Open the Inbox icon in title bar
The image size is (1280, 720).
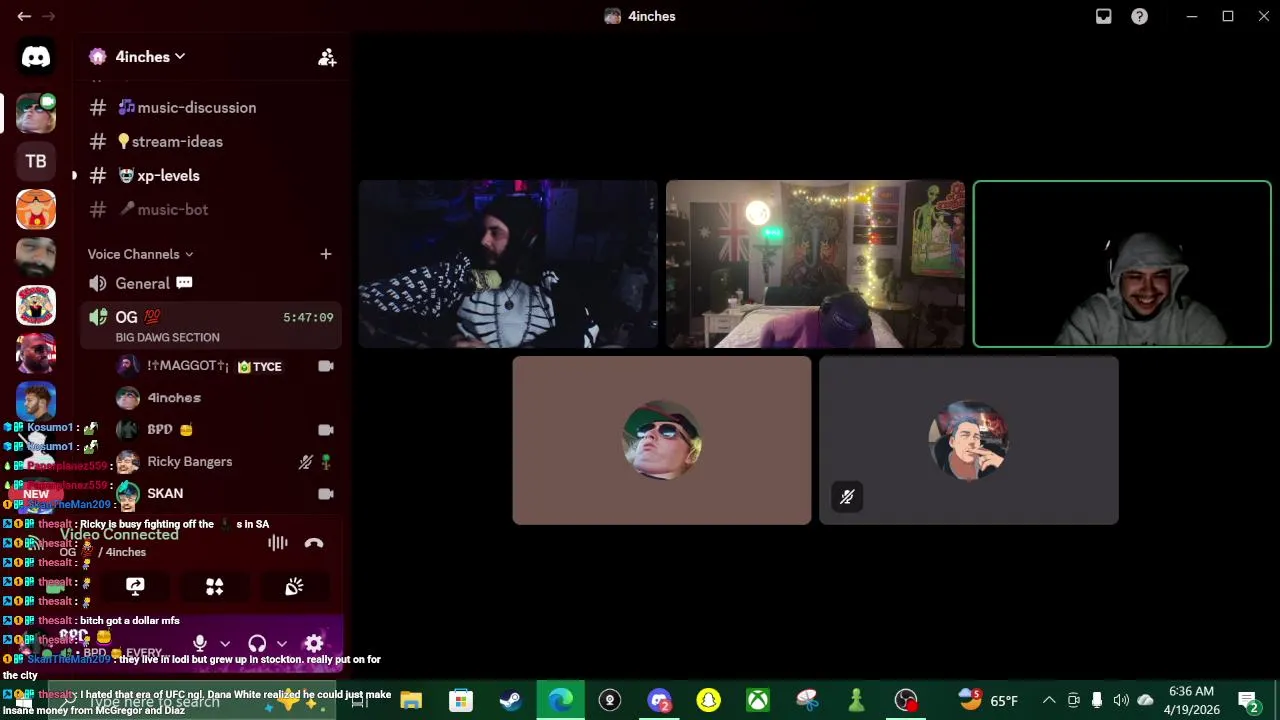click(1103, 16)
